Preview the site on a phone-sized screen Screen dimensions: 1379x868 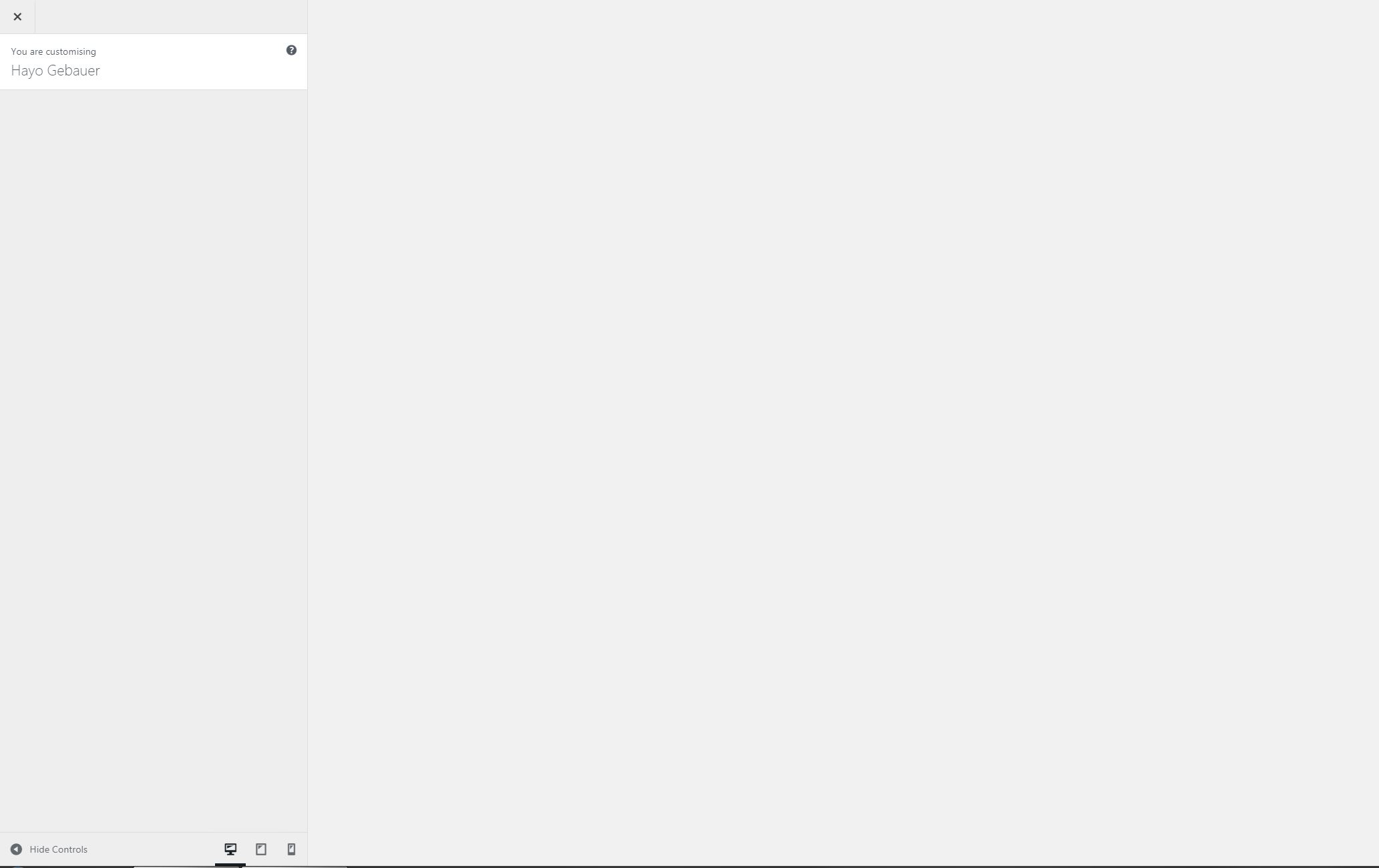click(291, 849)
